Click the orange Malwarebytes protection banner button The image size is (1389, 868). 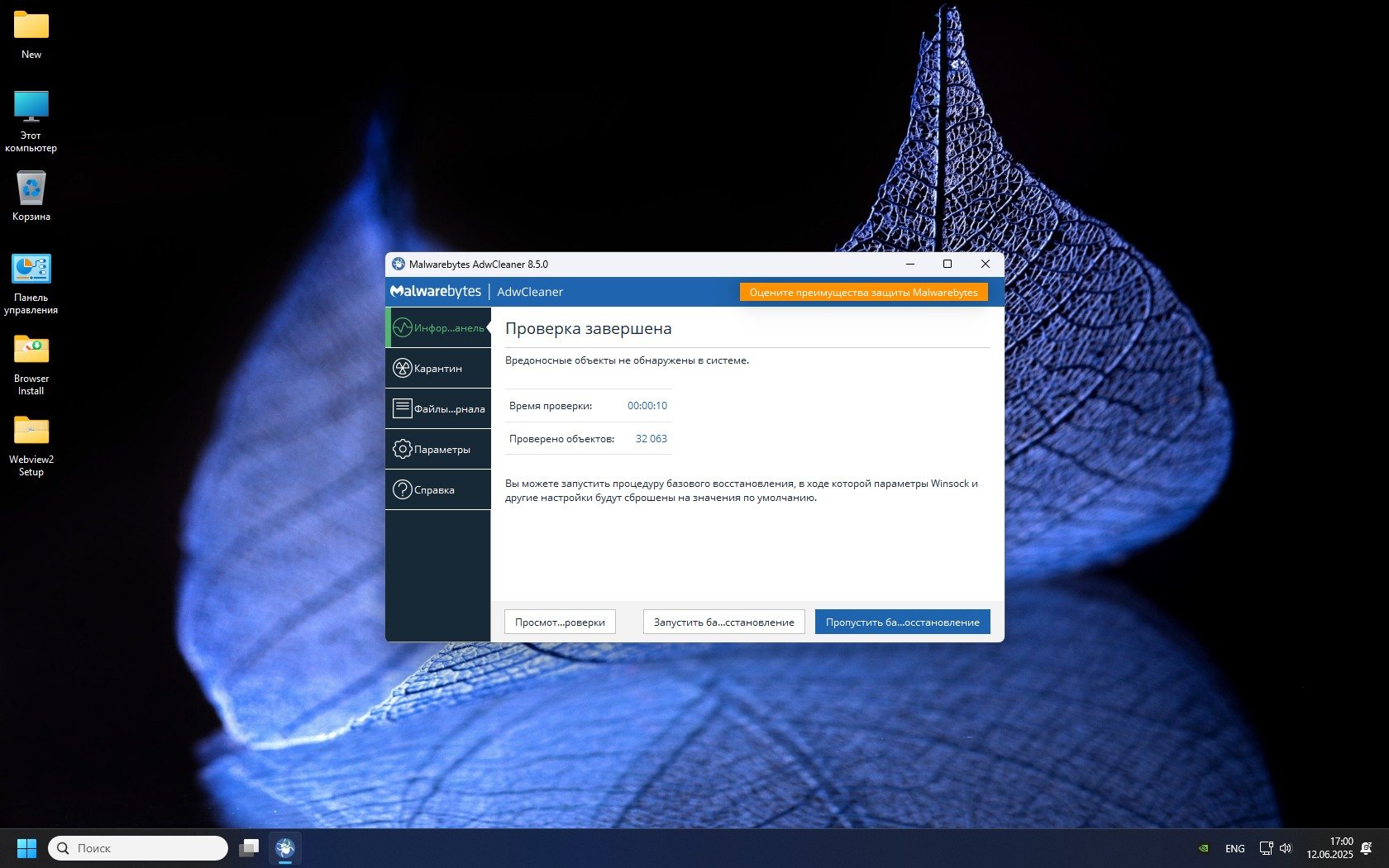[x=863, y=293]
